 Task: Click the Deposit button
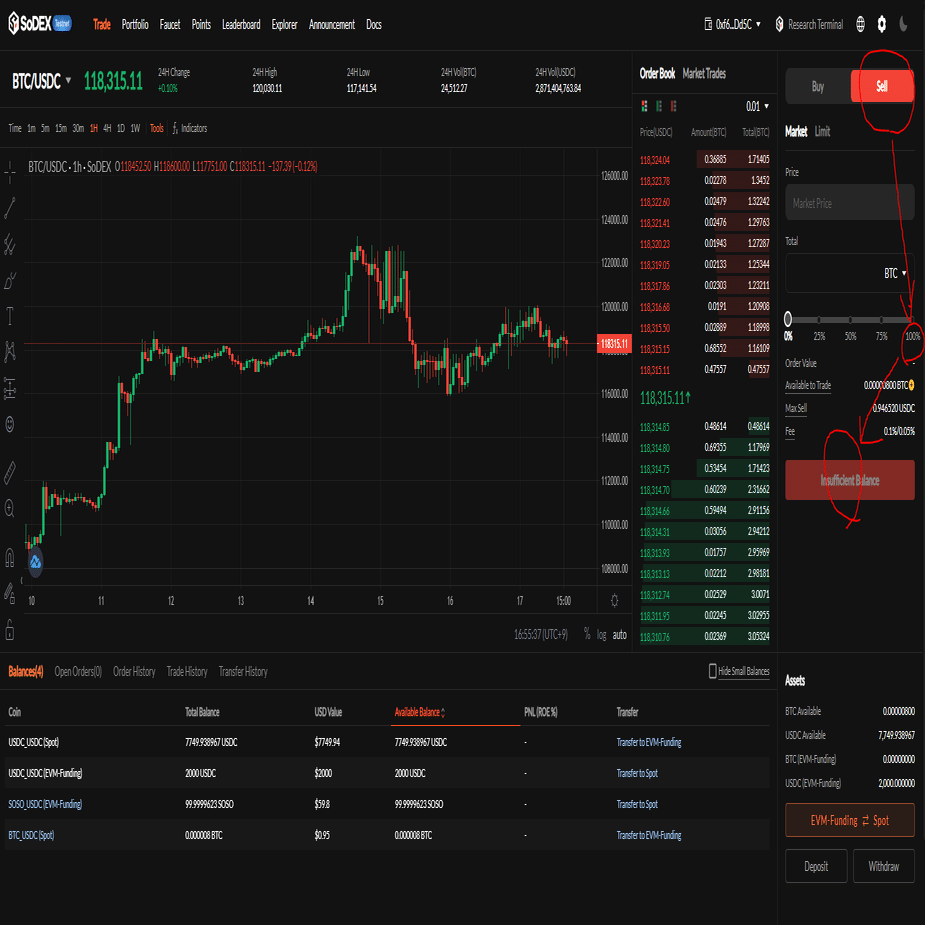(816, 866)
